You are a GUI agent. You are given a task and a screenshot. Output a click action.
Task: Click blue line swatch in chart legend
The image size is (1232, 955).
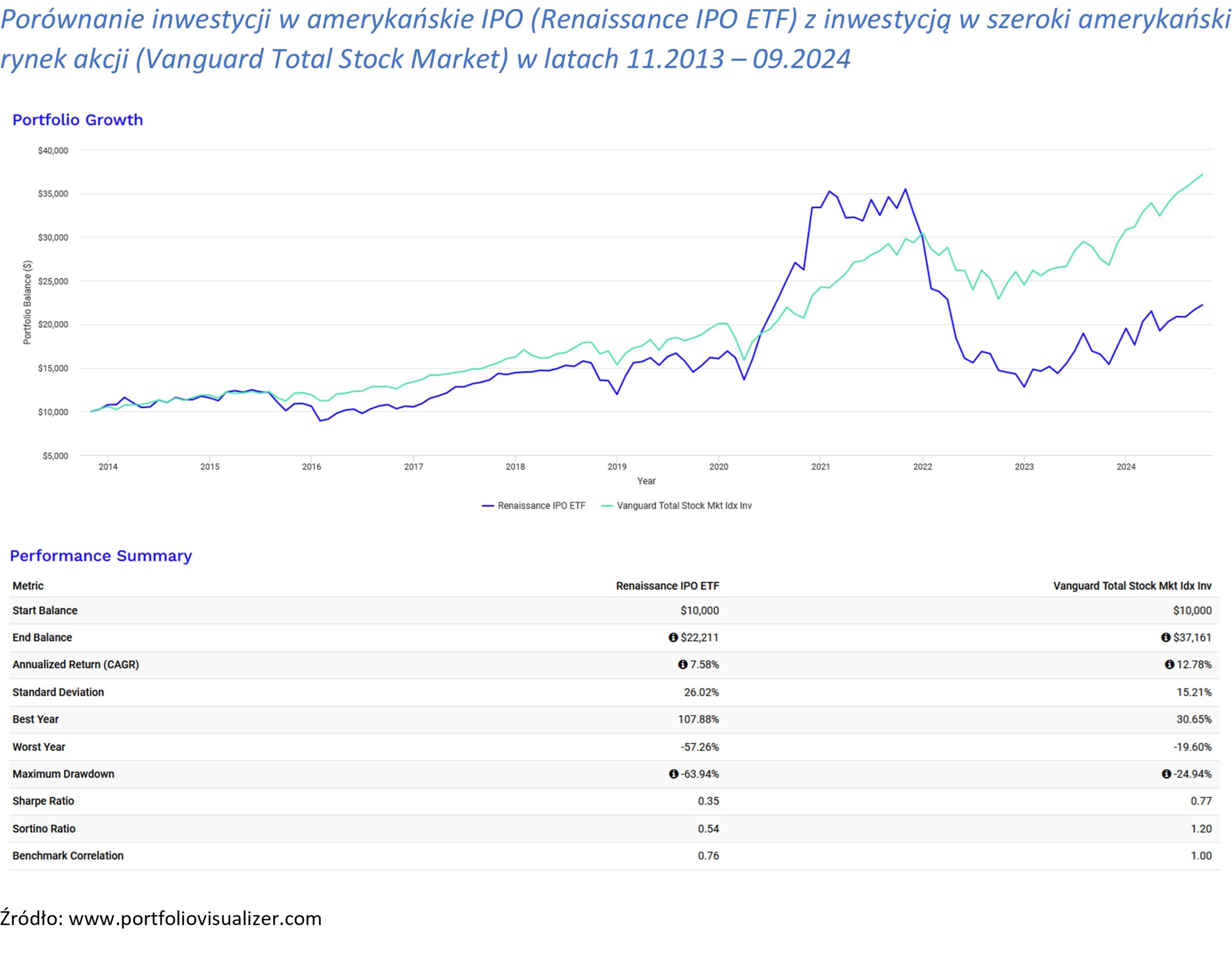click(488, 506)
